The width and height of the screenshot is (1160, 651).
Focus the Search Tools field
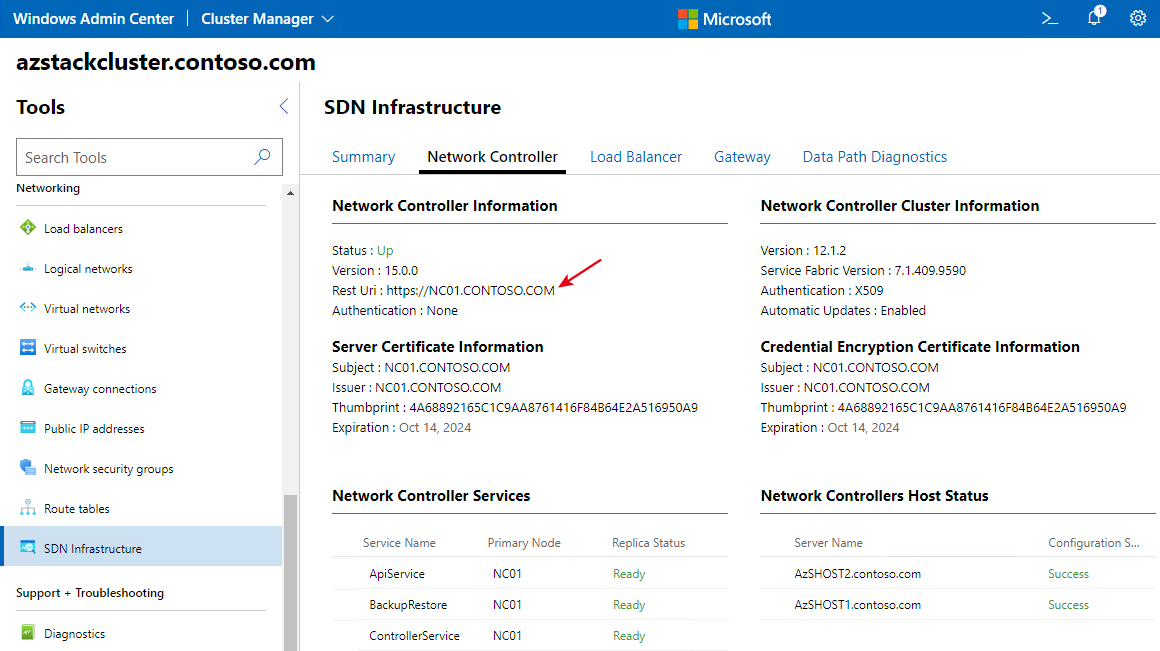tap(149, 157)
